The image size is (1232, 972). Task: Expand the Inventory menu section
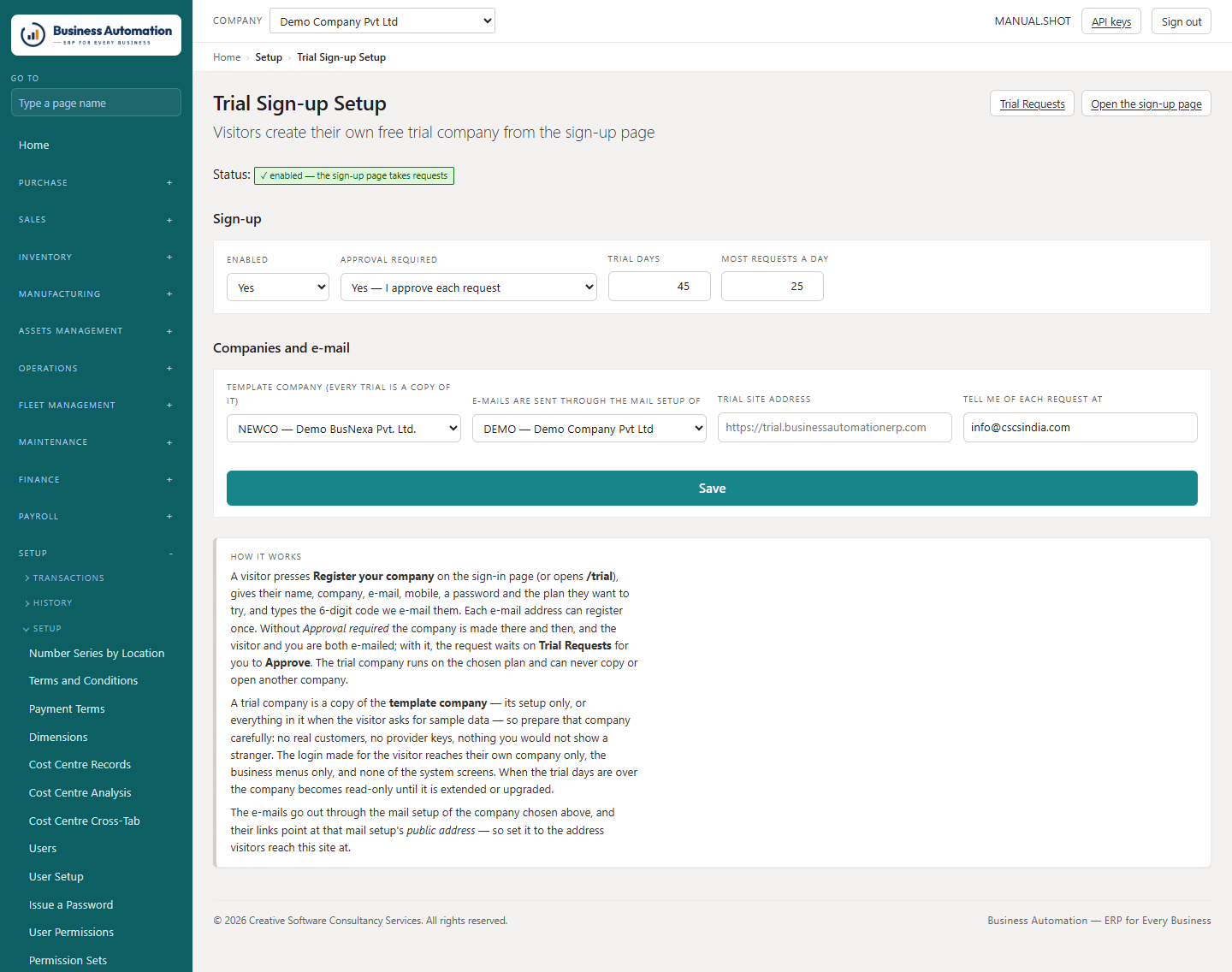click(96, 257)
